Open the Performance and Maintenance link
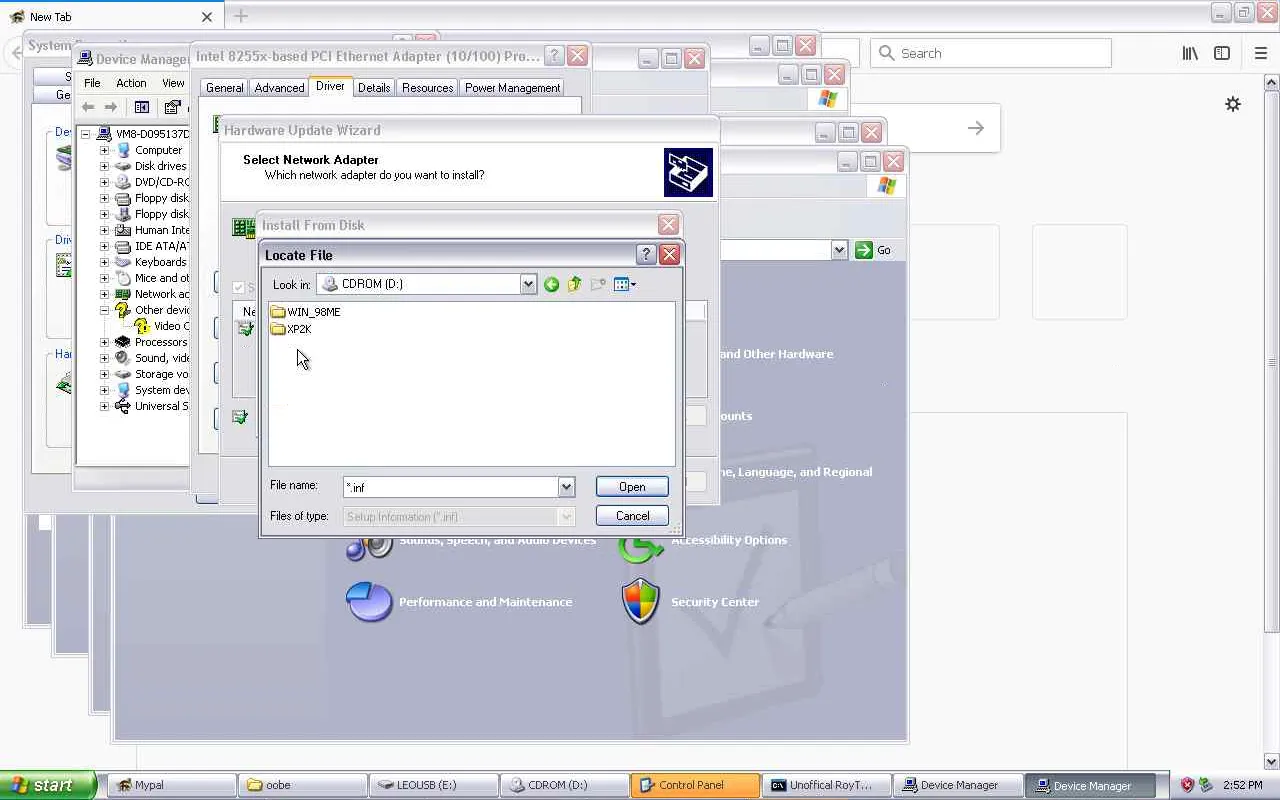 (x=486, y=602)
